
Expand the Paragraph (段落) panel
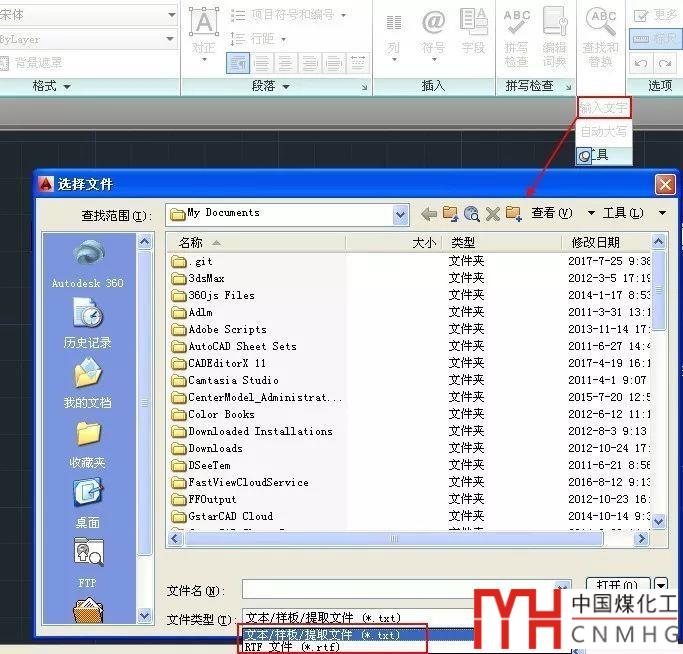click(x=270, y=86)
